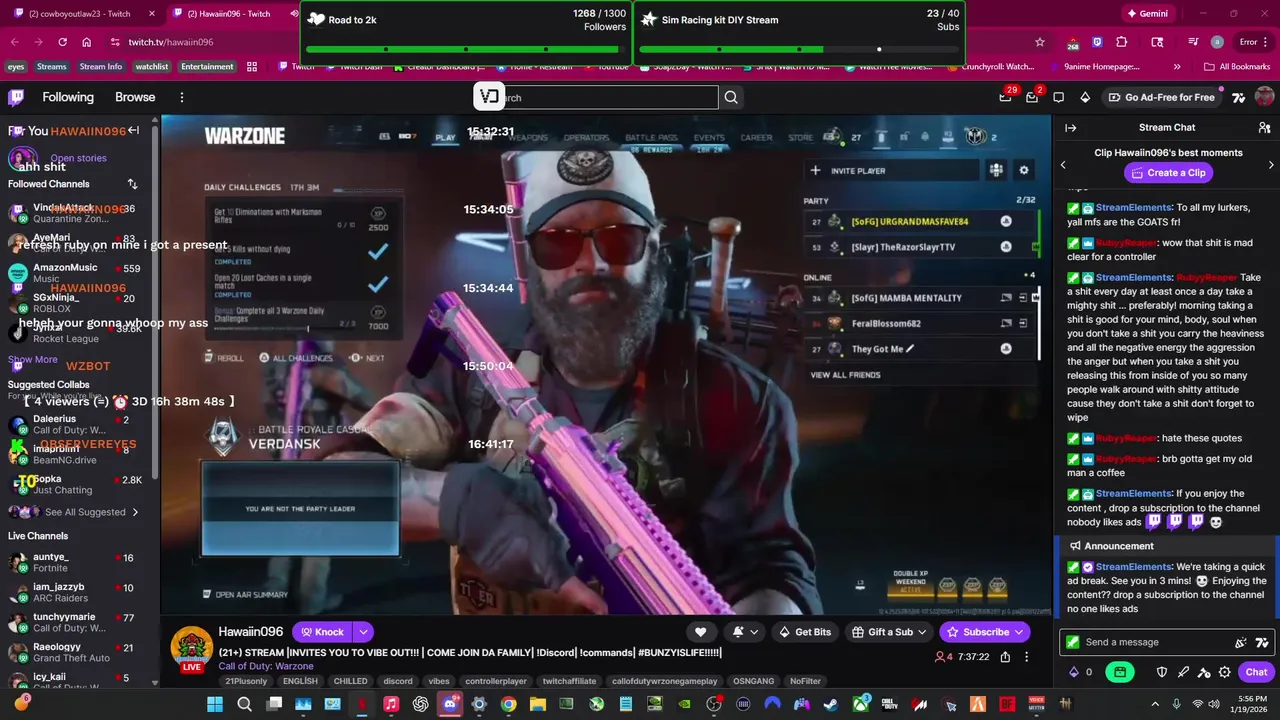This screenshot has width=1280, height=720.
Task: Open the Hawaiin096 channel avatar
Action: (191, 648)
